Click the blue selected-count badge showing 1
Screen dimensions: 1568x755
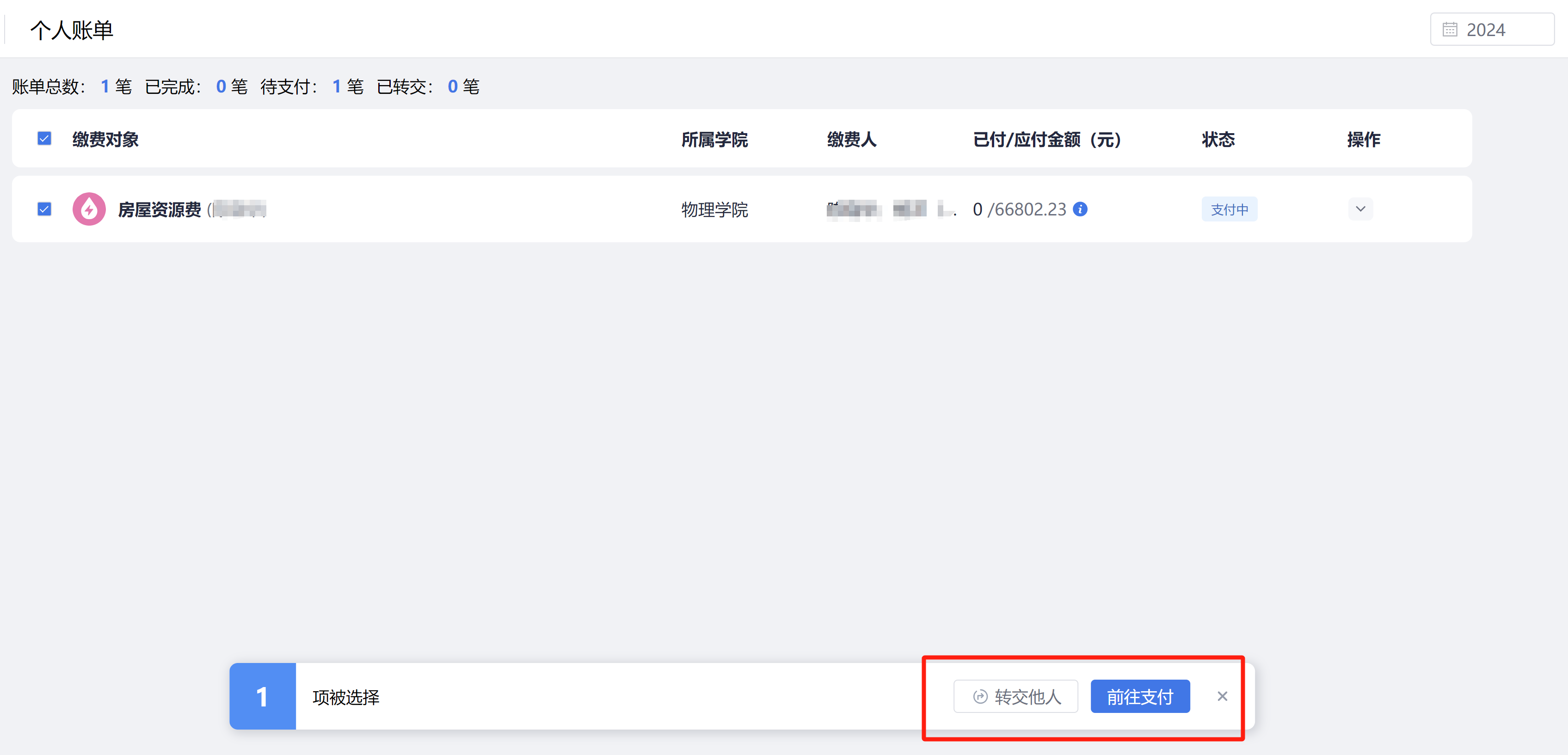point(262,696)
